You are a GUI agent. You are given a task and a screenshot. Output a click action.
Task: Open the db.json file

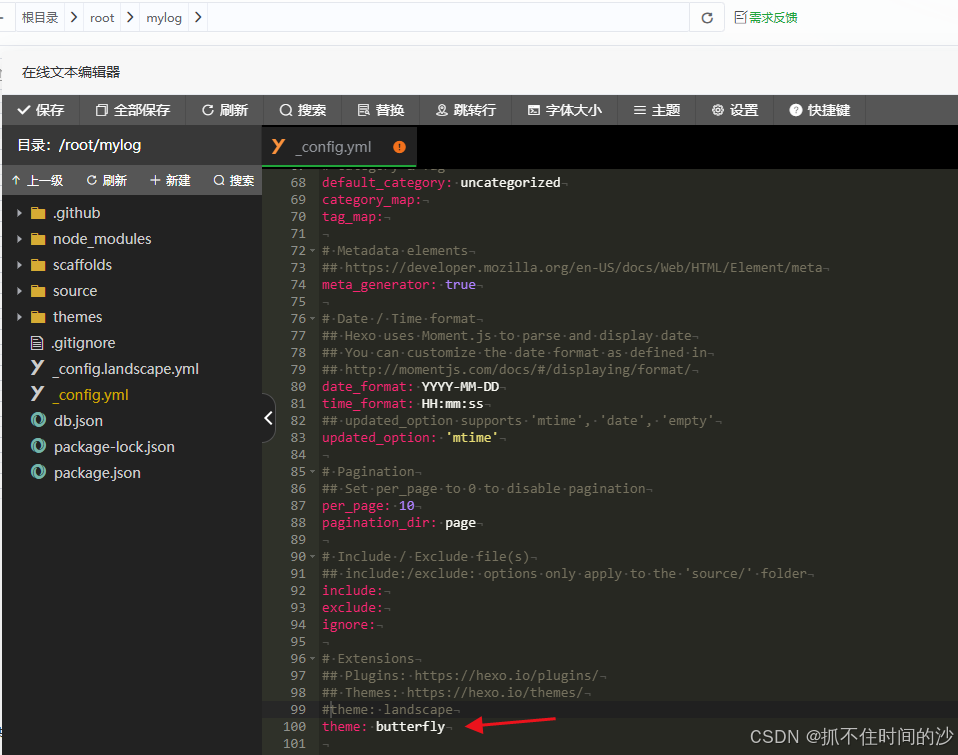pyautogui.click(x=78, y=421)
